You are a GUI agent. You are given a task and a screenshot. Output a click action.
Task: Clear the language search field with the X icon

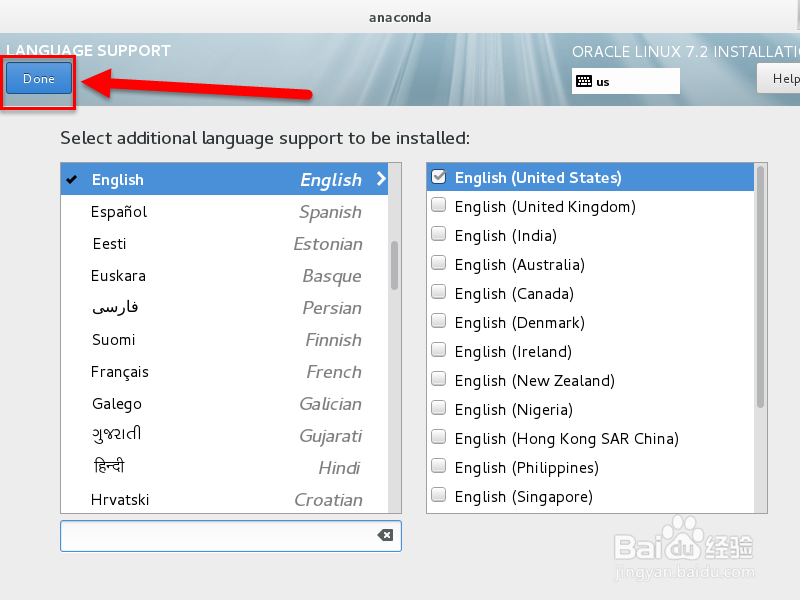click(x=385, y=535)
